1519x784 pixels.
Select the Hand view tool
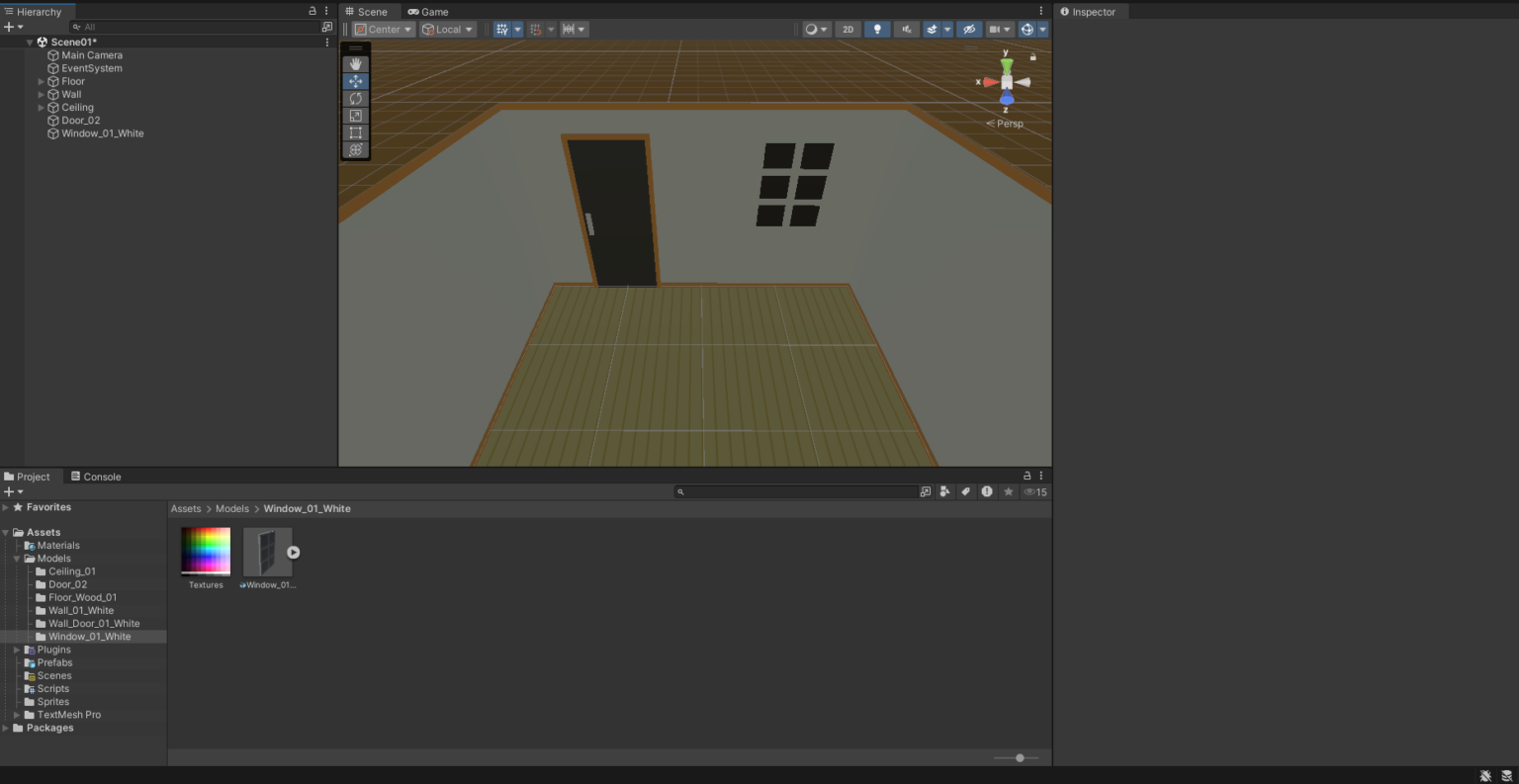point(356,63)
